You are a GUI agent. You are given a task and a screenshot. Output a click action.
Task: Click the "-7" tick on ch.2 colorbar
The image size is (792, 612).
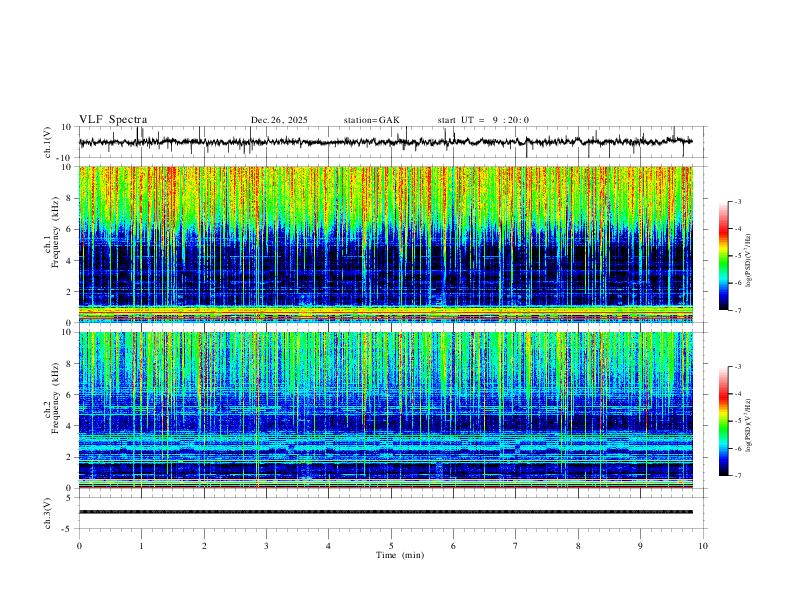pyautogui.click(x=737, y=475)
